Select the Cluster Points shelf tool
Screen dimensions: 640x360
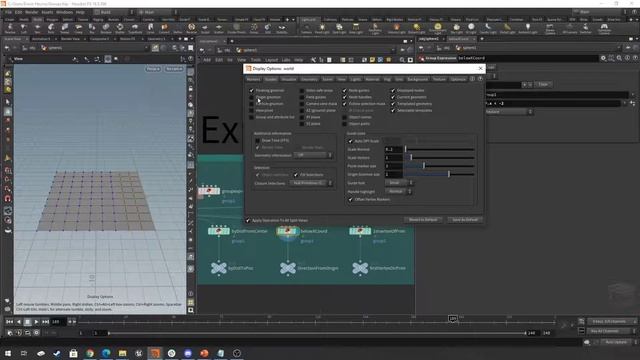(x=236, y=29)
